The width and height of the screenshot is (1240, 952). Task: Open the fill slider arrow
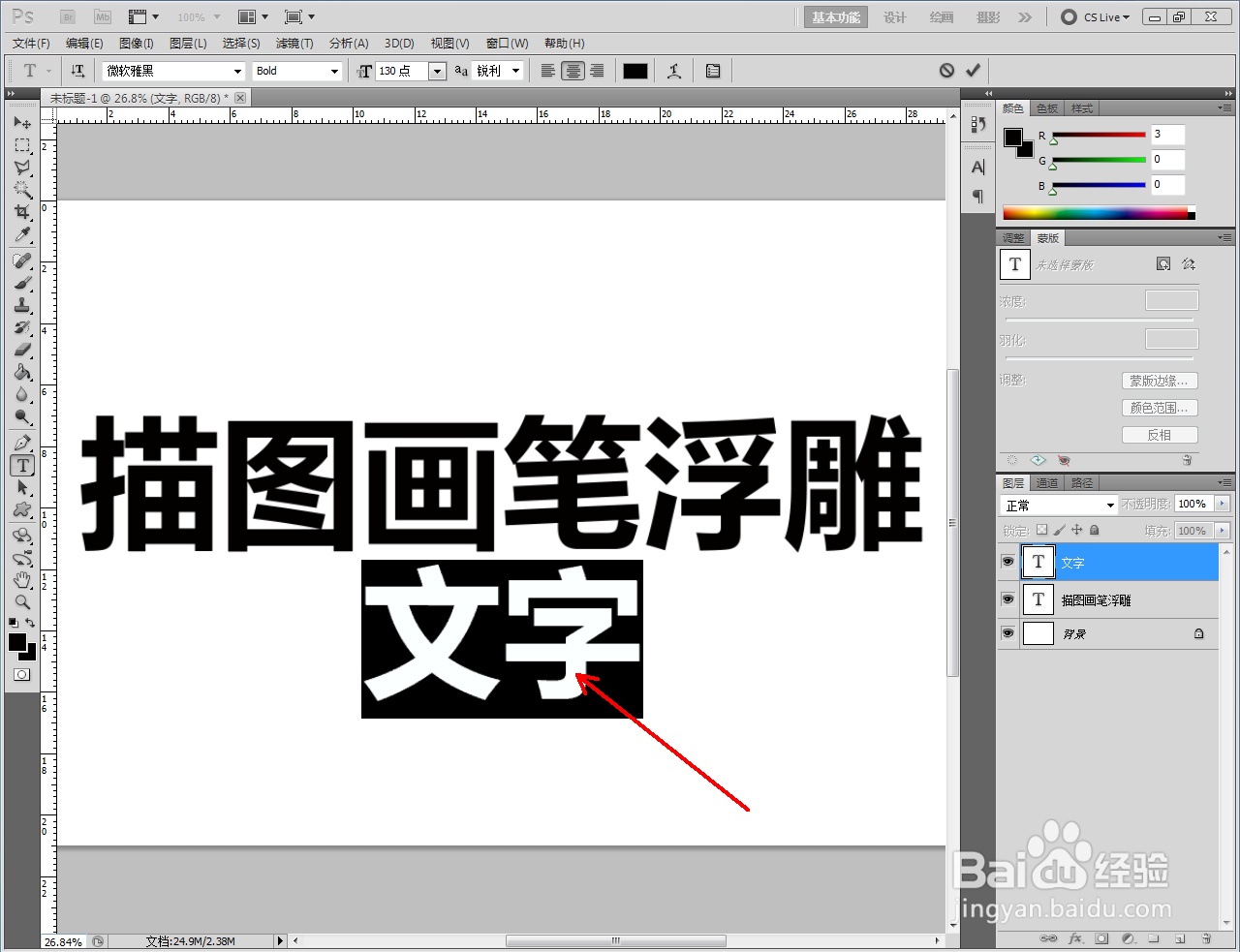point(1222,531)
